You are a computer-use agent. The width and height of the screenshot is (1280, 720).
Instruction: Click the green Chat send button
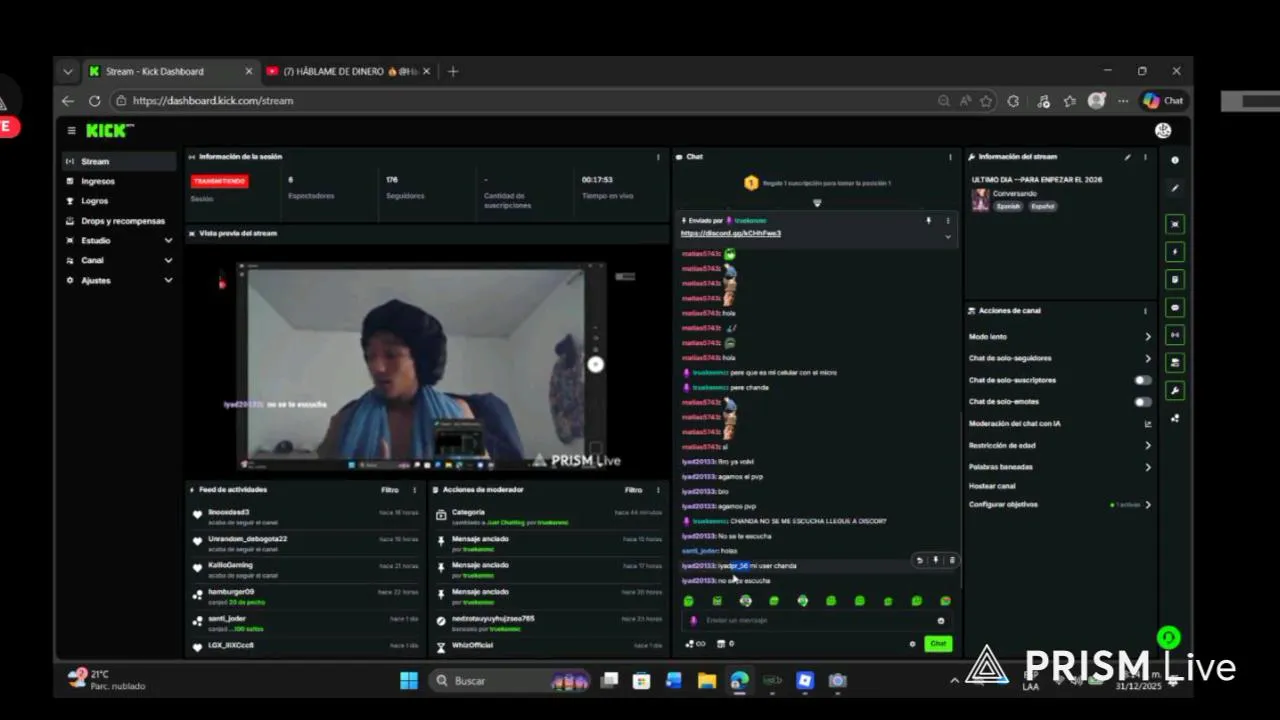[x=938, y=644]
